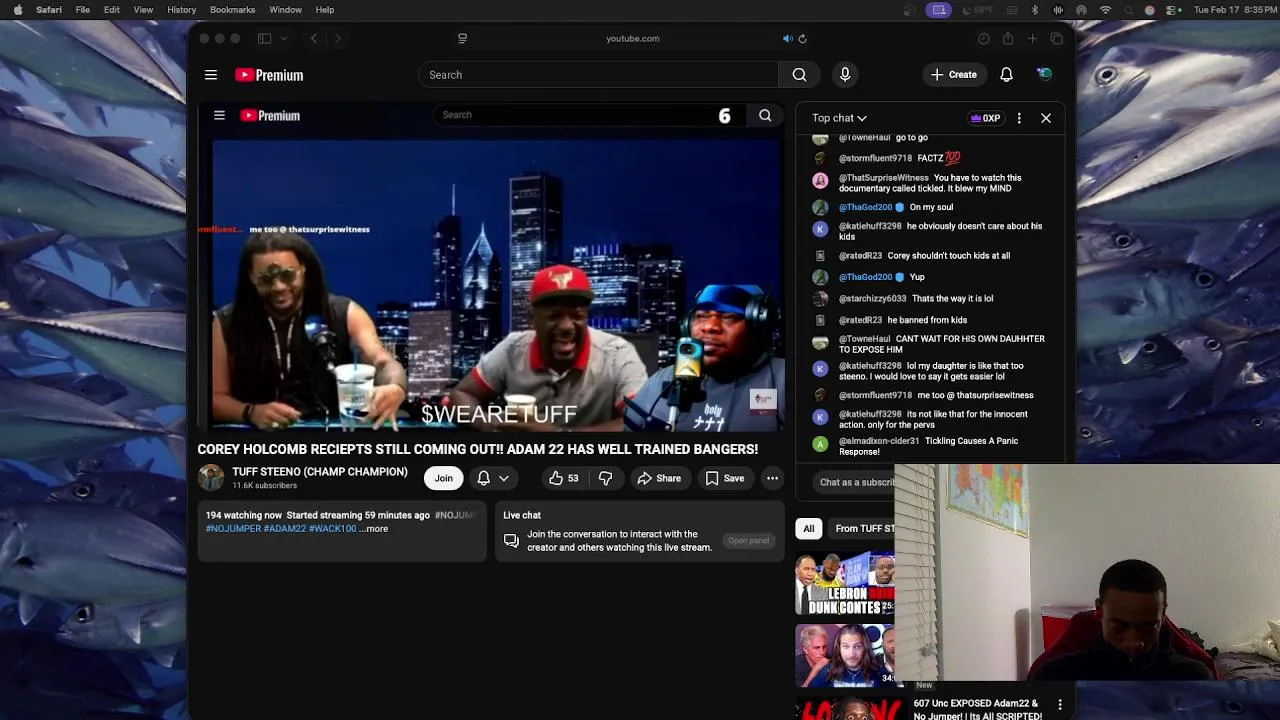The width and height of the screenshot is (1280, 720).
Task: Expand notification preference chevron beside bell
Action: click(504, 478)
